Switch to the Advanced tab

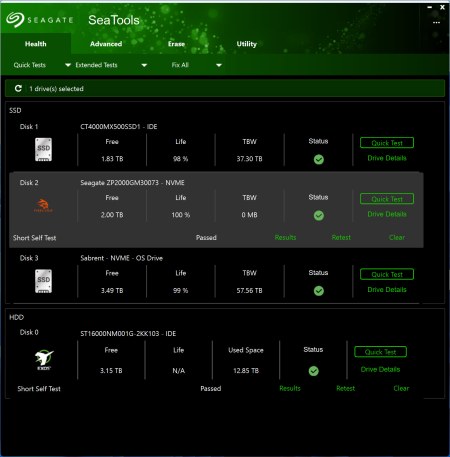point(106,44)
